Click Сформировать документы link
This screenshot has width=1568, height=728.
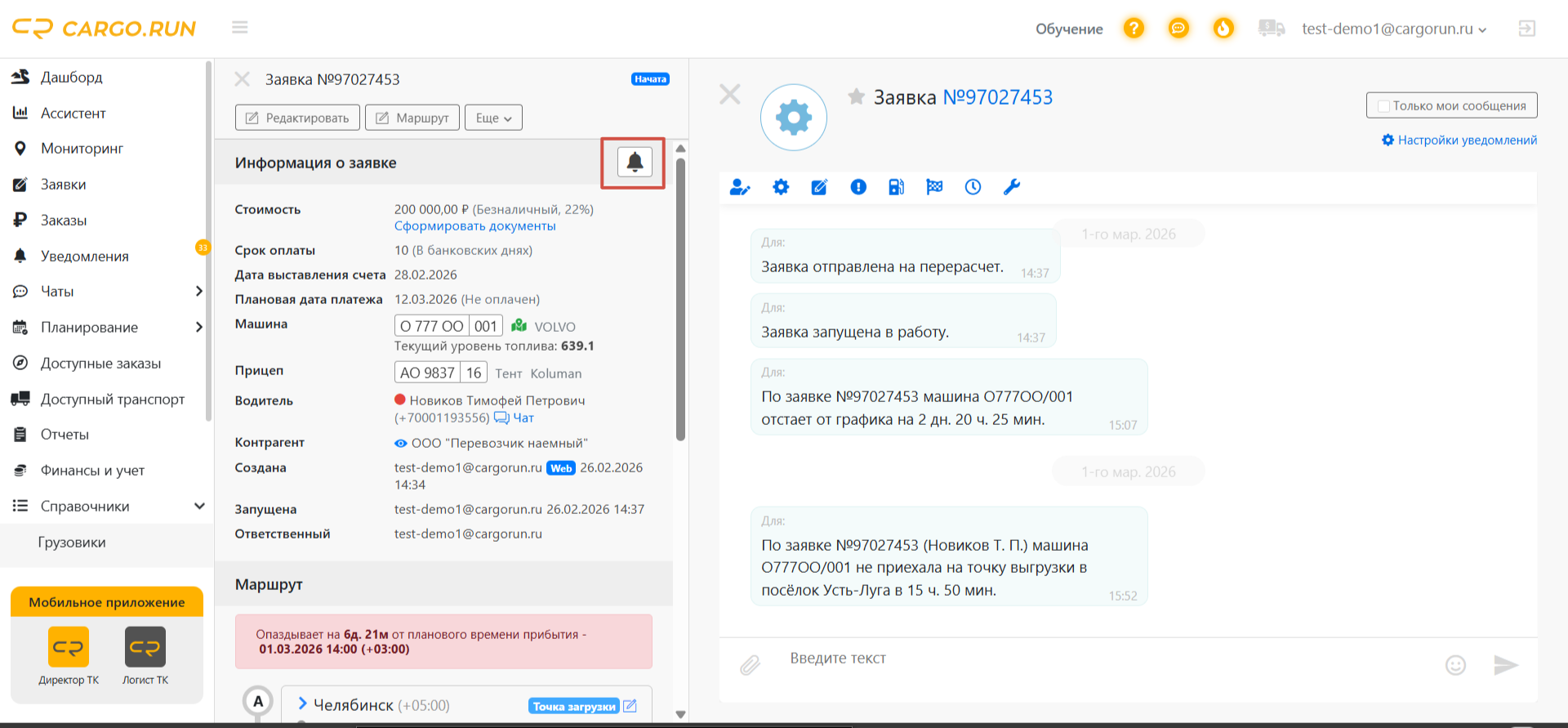point(474,226)
